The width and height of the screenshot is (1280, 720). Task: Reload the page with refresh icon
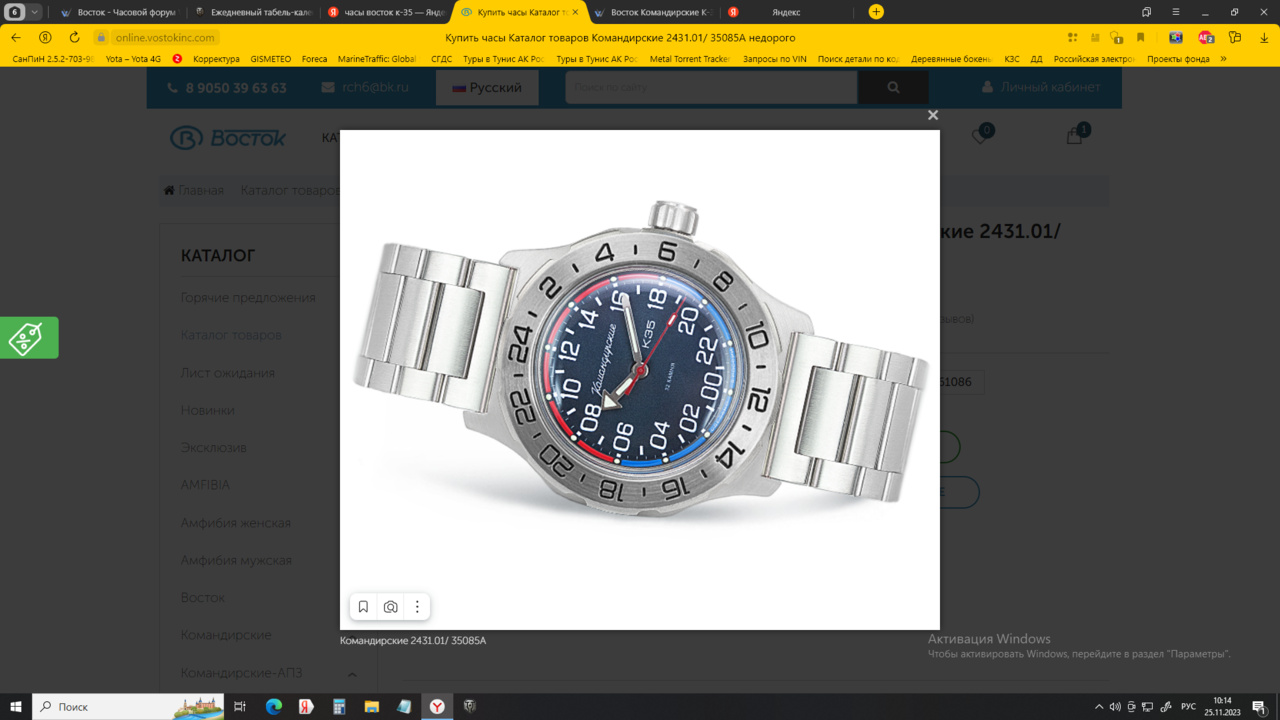[x=74, y=37]
